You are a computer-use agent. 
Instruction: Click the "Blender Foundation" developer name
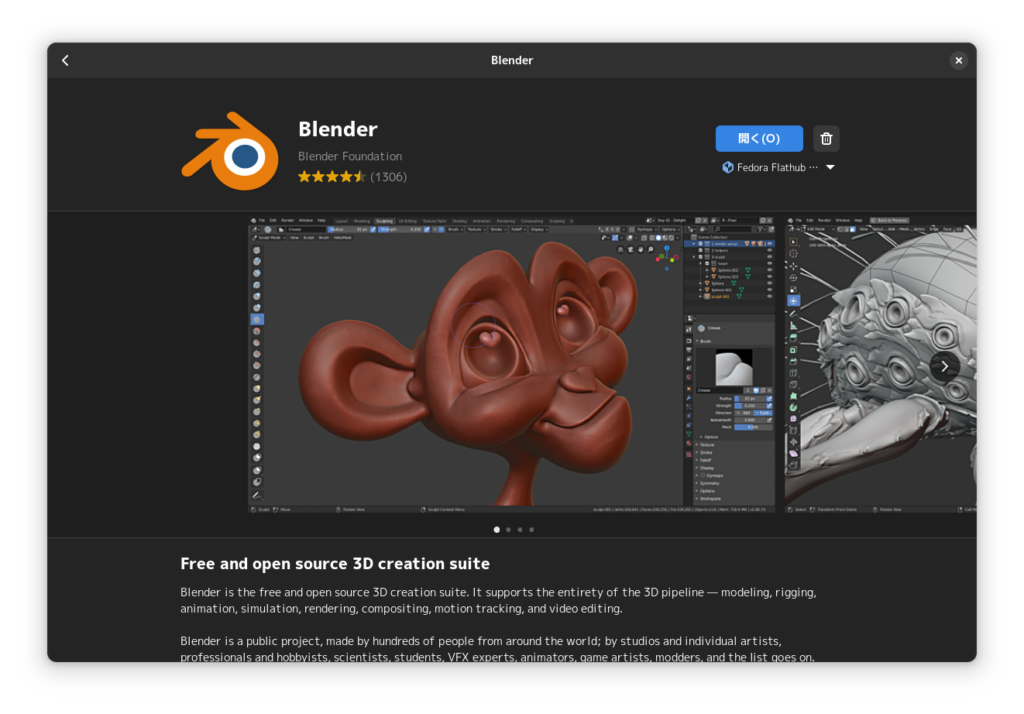coord(350,156)
